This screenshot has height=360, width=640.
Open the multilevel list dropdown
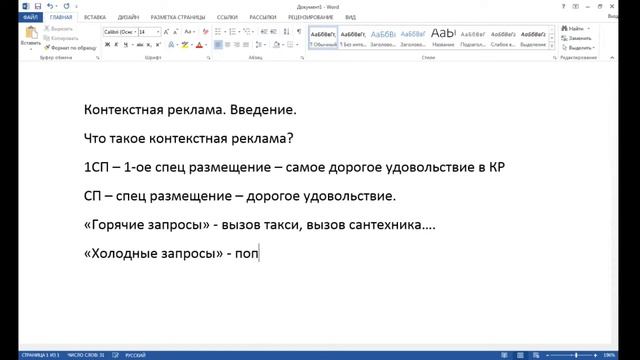[253, 32]
